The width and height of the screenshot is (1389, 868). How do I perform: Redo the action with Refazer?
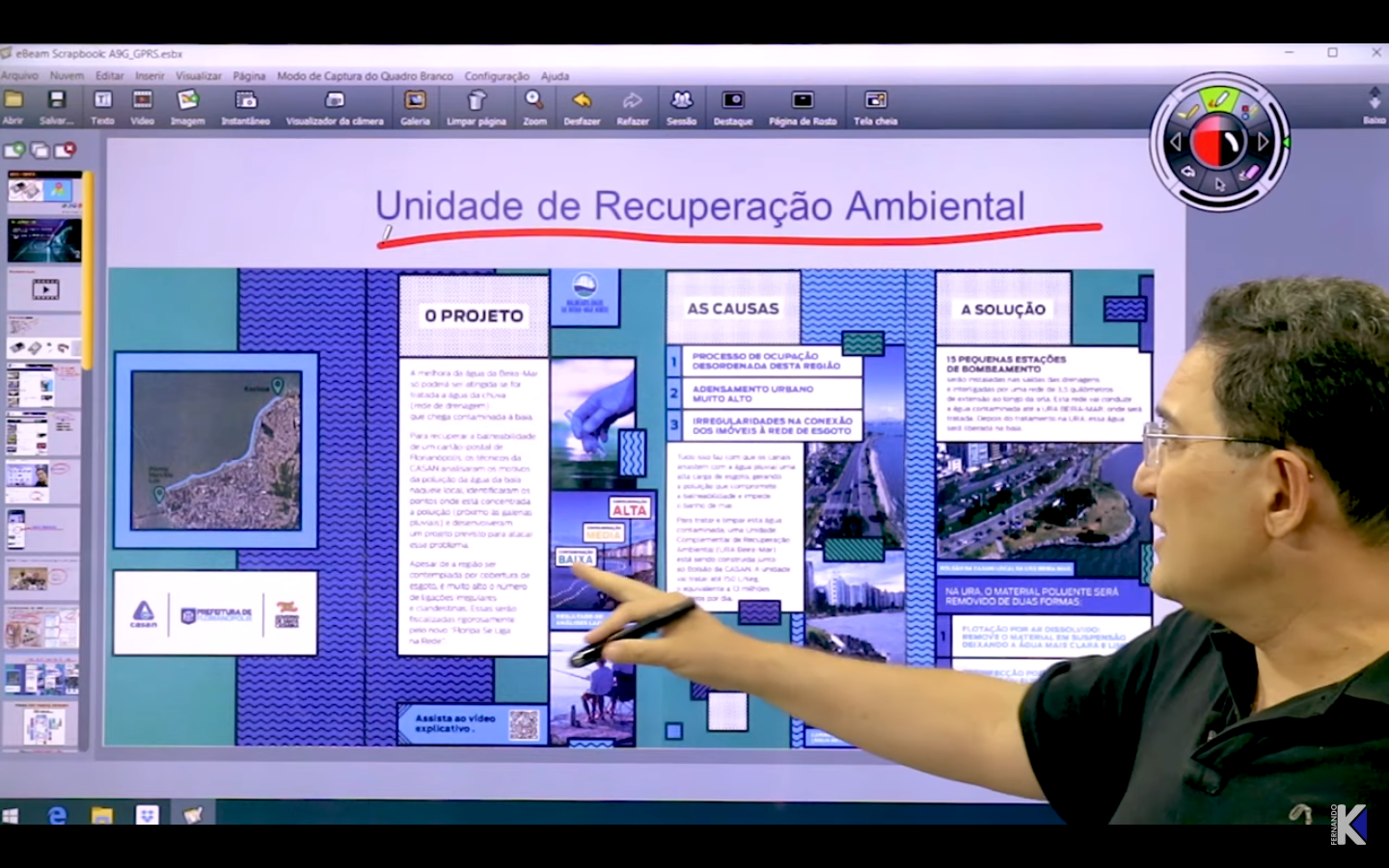[633, 107]
